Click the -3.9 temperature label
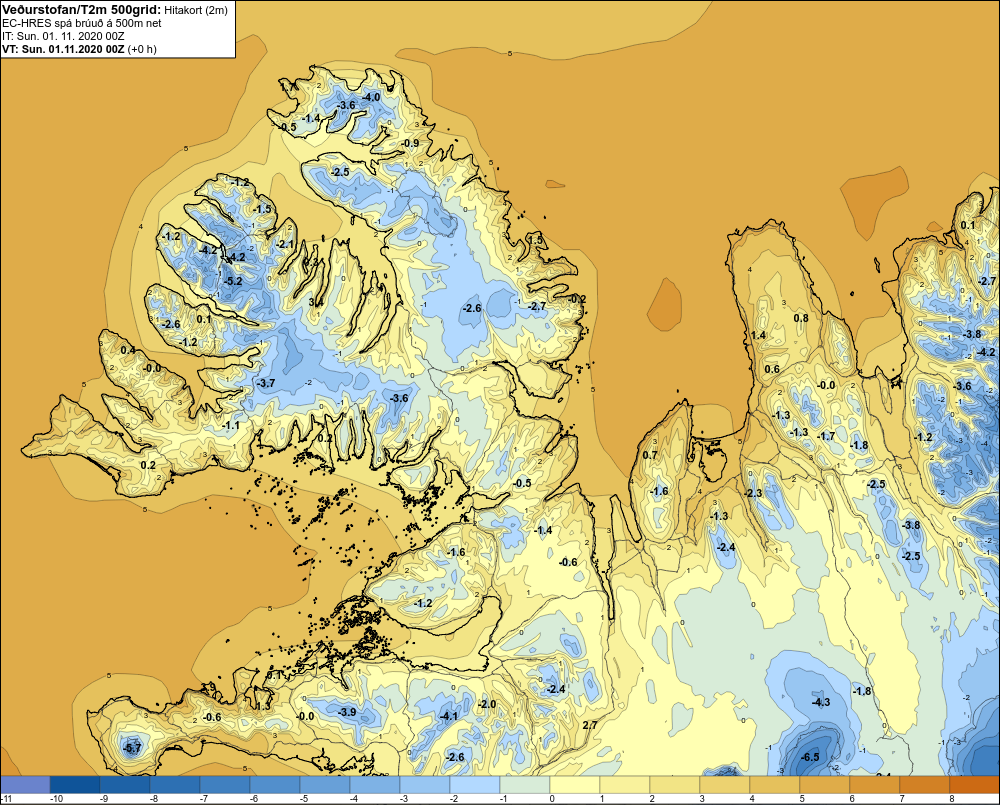 point(347,712)
